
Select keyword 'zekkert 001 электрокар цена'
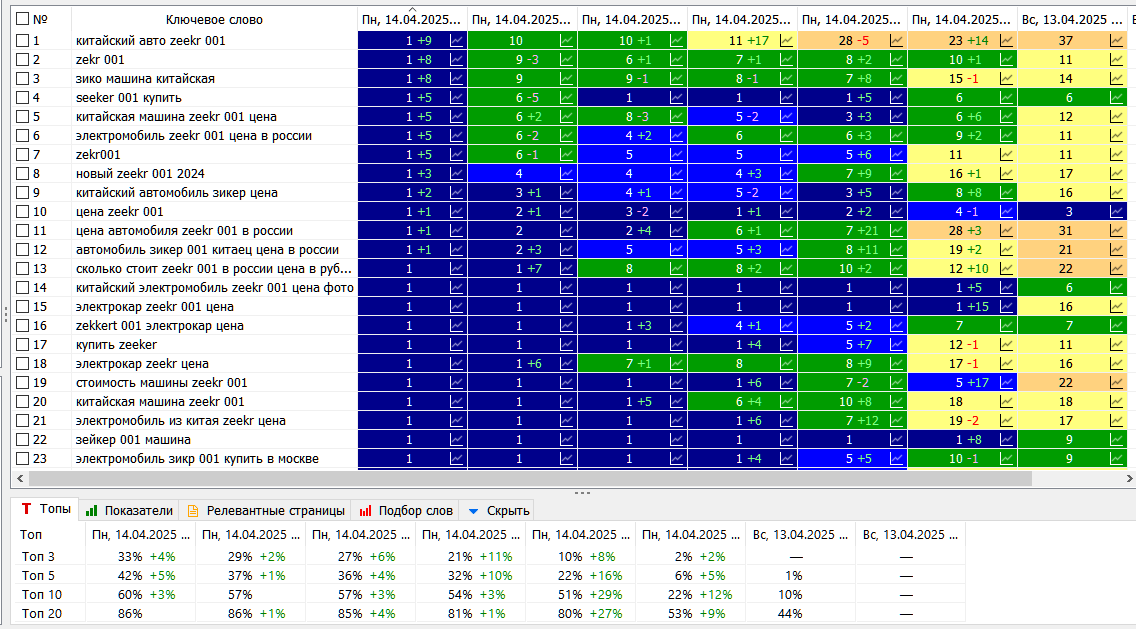159,326
